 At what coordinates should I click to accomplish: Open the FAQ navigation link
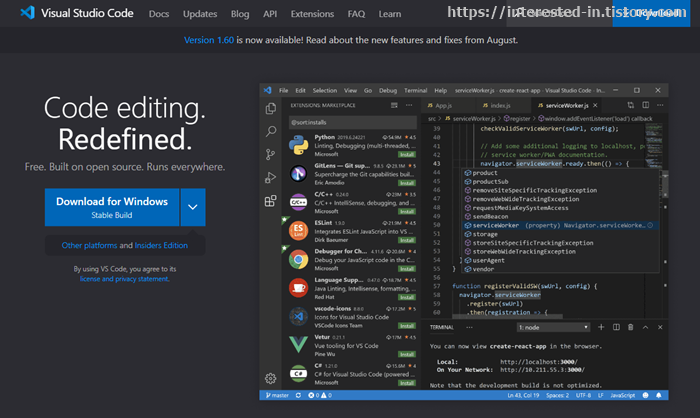[356, 14]
